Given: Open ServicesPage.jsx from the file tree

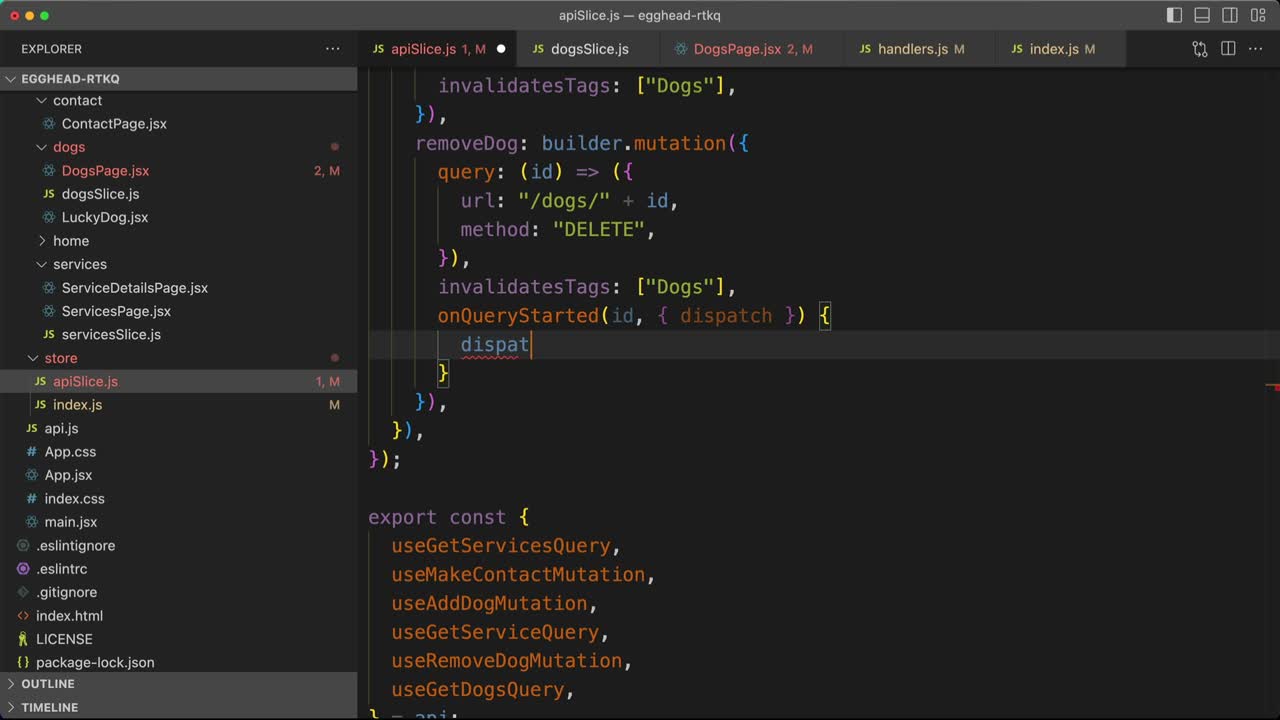Looking at the screenshot, I should click(116, 311).
